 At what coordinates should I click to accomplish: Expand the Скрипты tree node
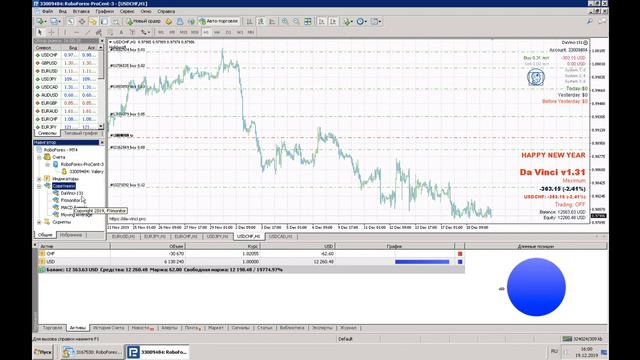pos(40,222)
